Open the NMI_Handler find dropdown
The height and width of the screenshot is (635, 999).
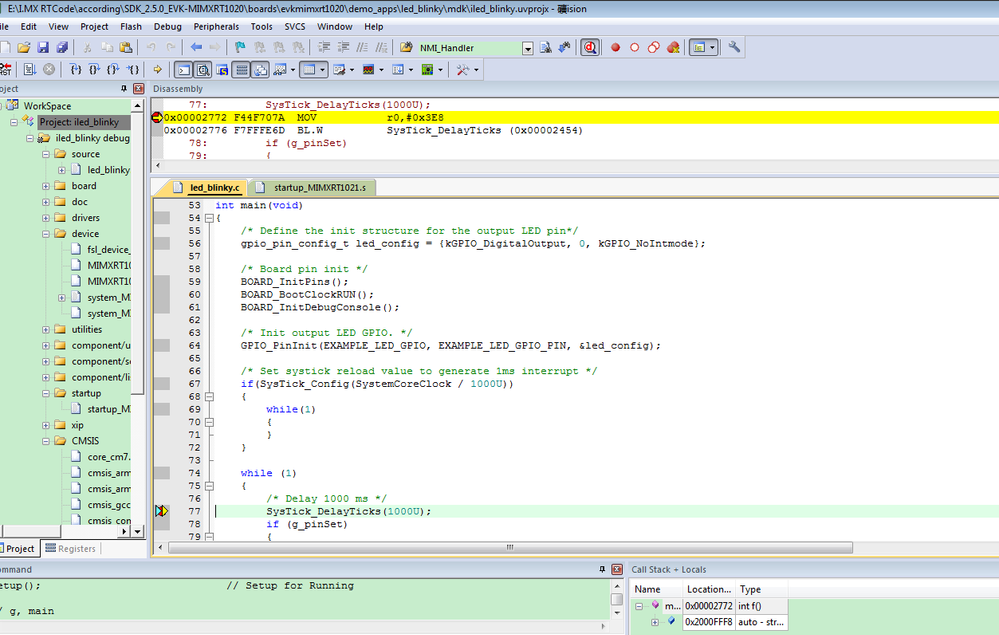tap(527, 48)
